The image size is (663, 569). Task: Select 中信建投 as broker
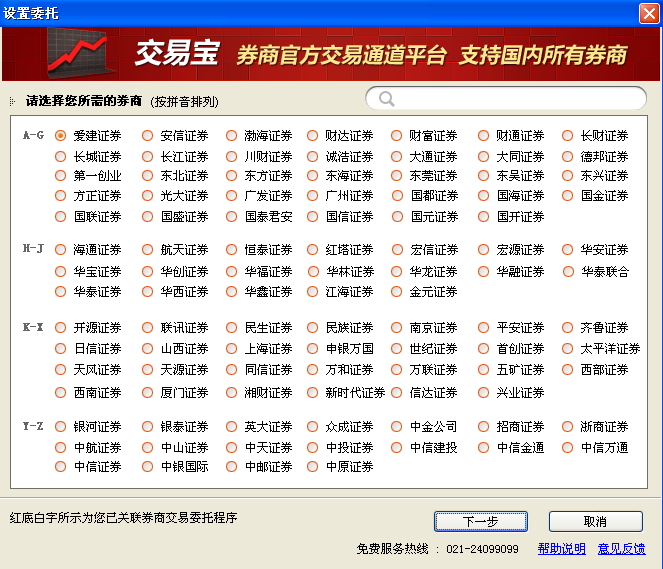pos(397,448)
